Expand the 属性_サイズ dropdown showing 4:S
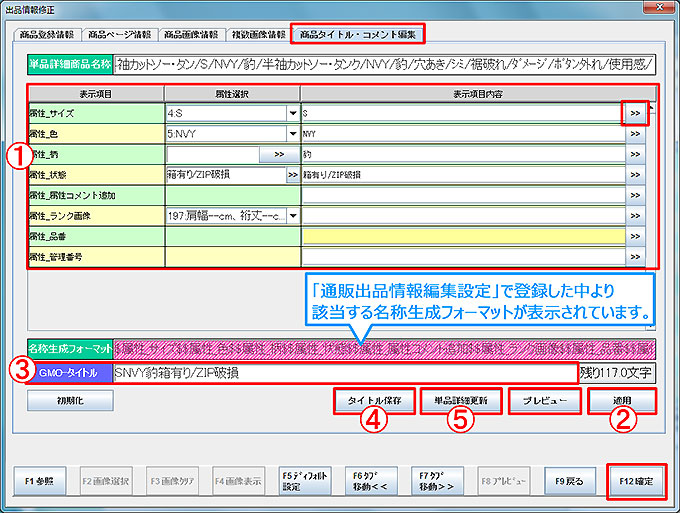 pos(293,114)
